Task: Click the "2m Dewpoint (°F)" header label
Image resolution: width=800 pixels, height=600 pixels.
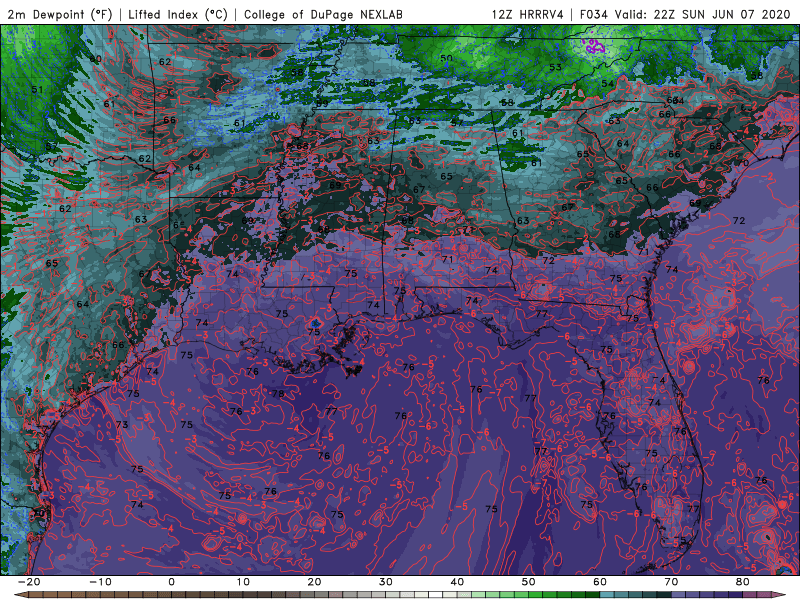Action: click(x=60, y=14)
